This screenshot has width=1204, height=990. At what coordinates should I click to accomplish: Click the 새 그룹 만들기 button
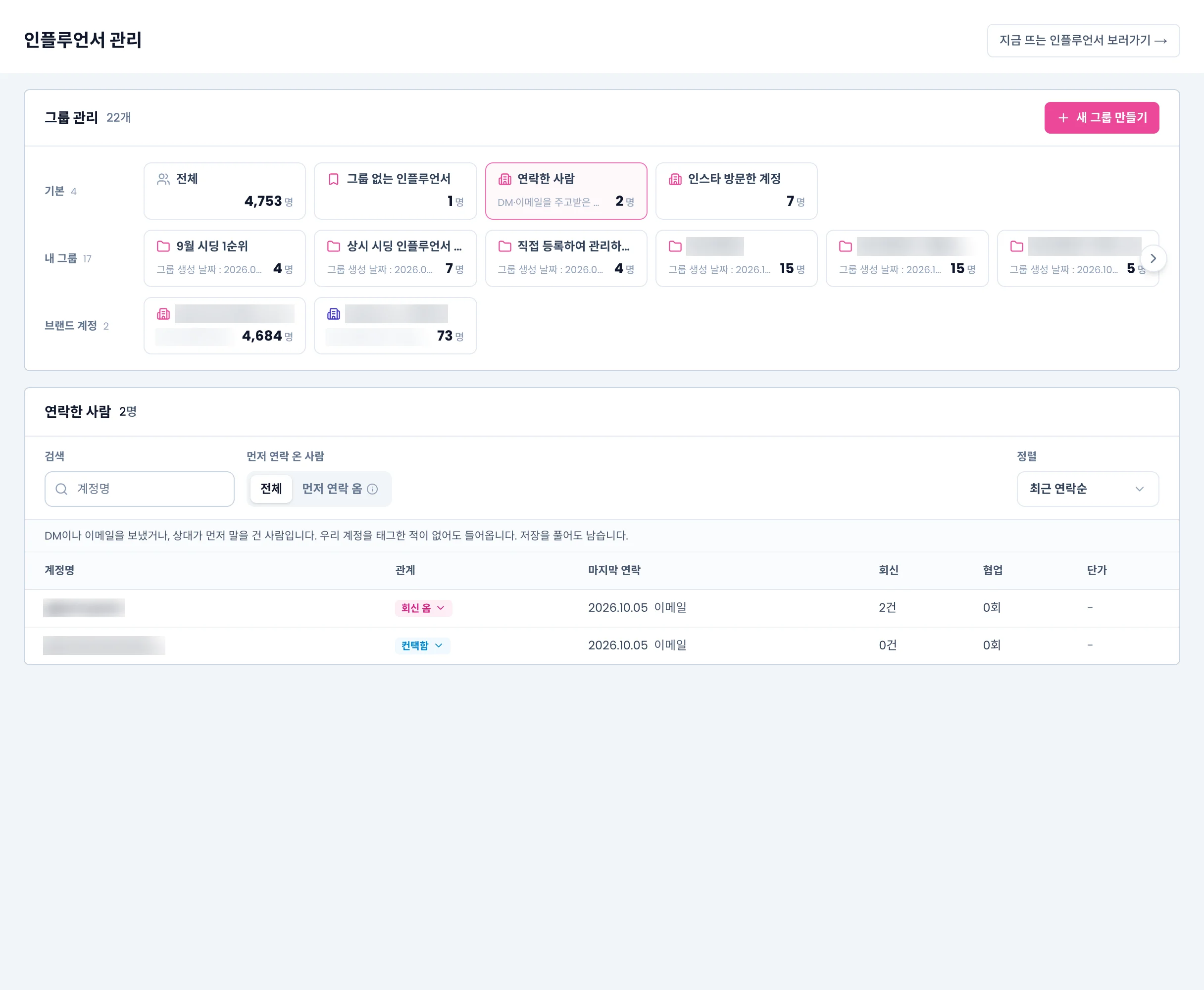pos(1102,118)
